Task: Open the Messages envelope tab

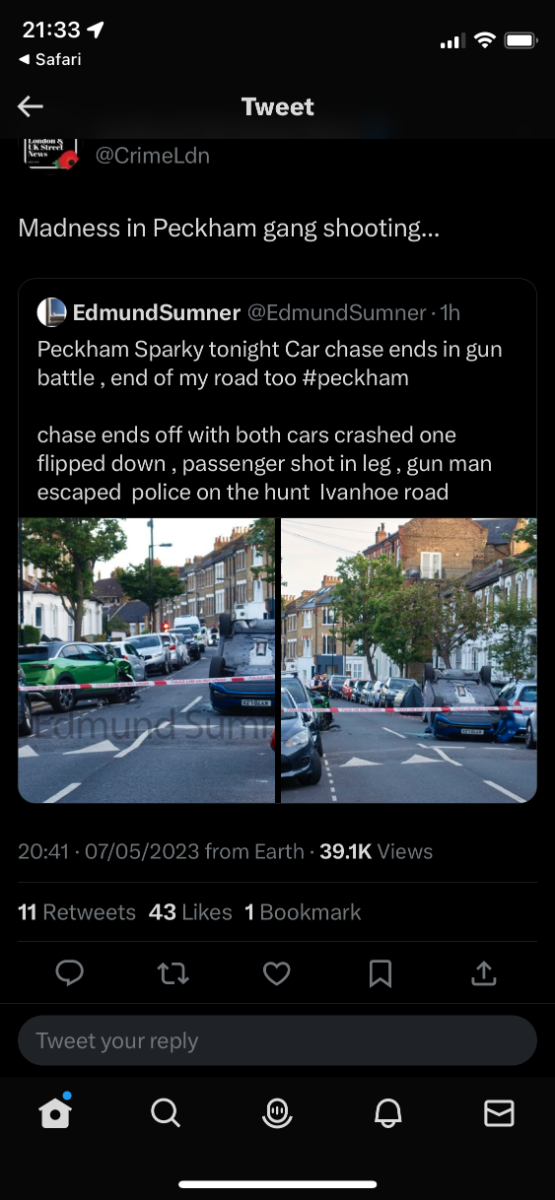Action: tap(499, 1113)
